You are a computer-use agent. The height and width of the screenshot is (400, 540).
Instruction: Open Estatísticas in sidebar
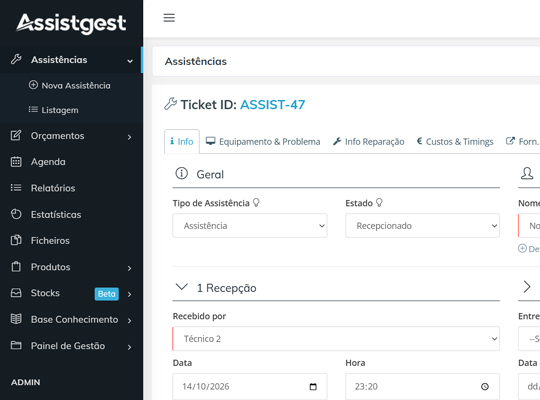56,215
